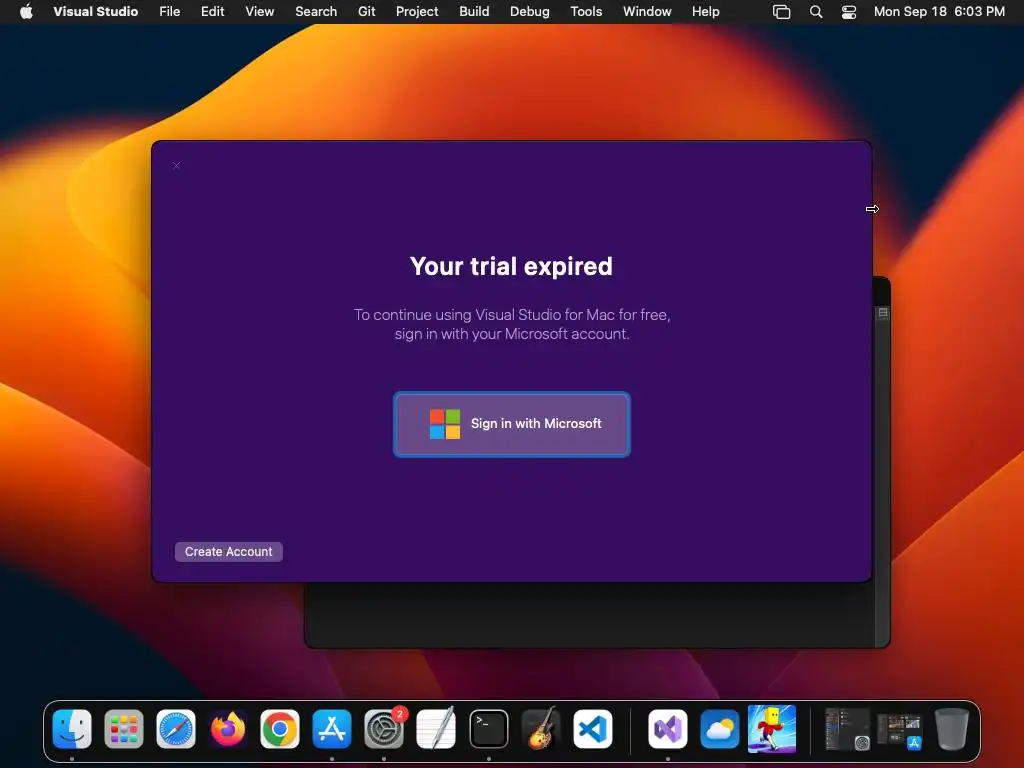Screen dimensions: 1024x768
Task: Open the Debug menu
Action: click(x=530, y=11)
